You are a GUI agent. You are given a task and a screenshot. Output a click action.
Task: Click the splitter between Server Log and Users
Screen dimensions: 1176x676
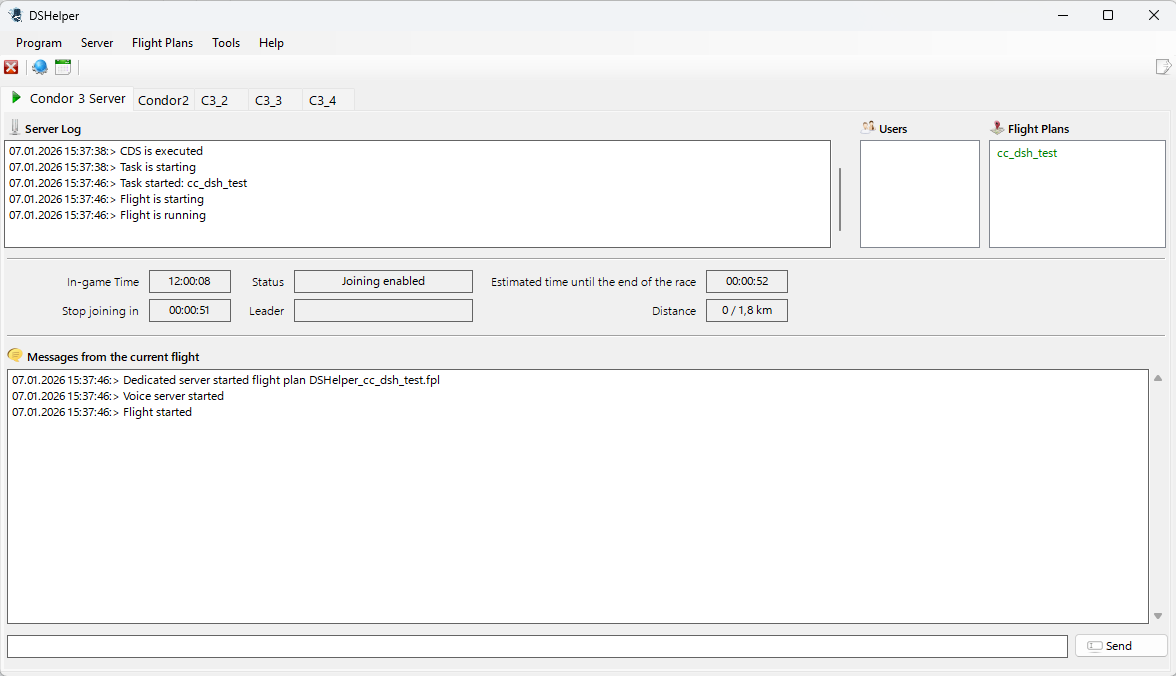(840, 198)
